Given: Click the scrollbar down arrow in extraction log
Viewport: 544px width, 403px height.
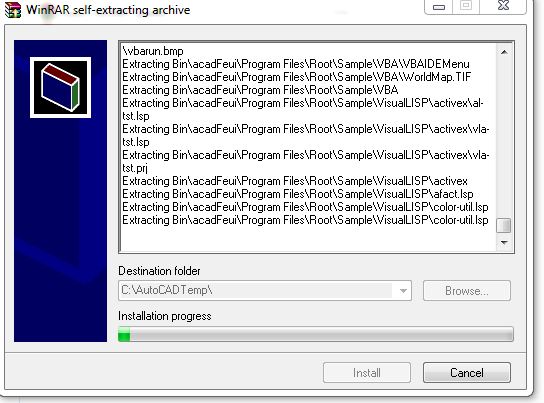Looking at the screenshot, I should [x=504, y=242].
